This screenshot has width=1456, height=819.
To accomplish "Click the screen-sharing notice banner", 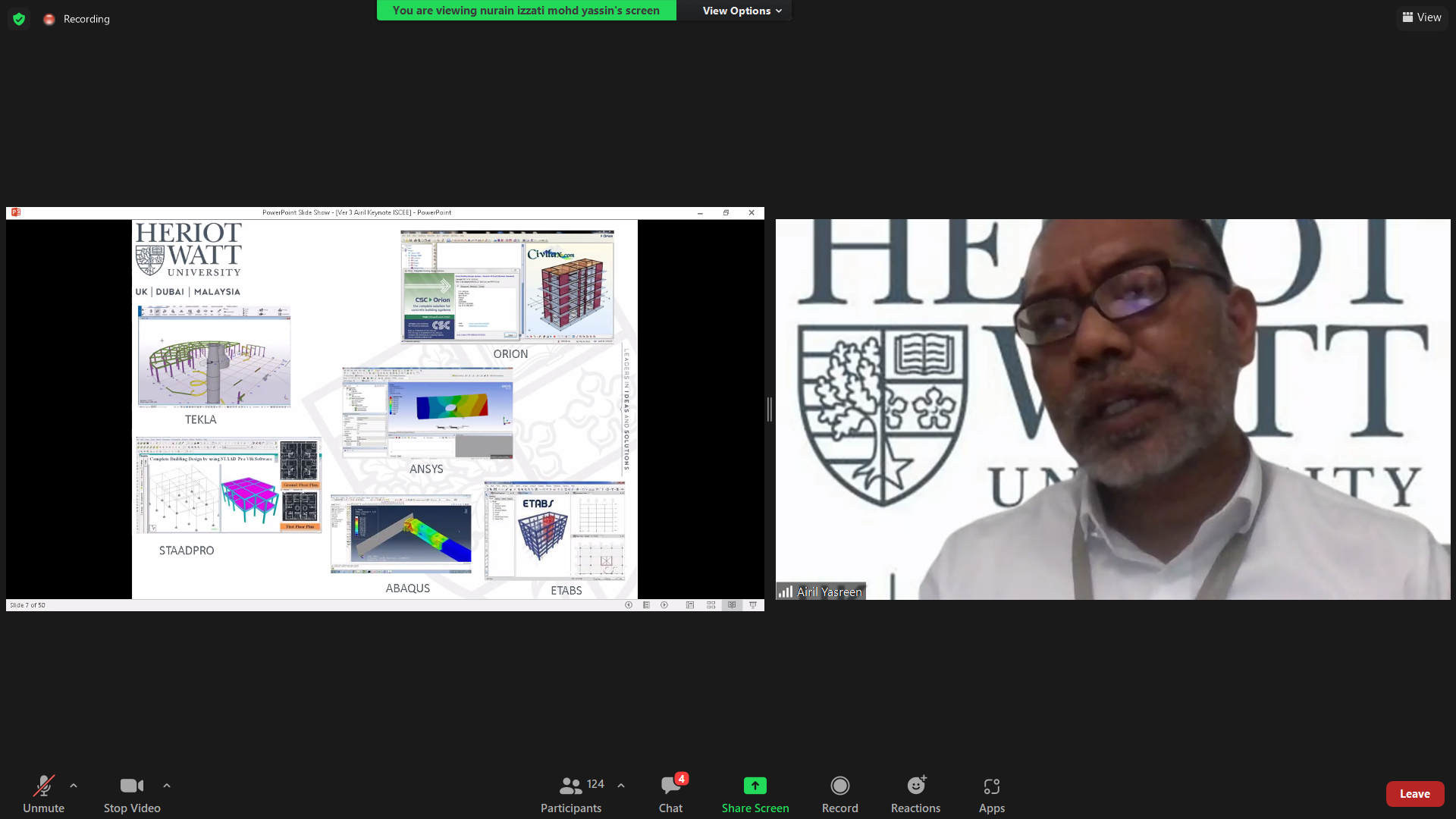I will [x=526, y=11].
